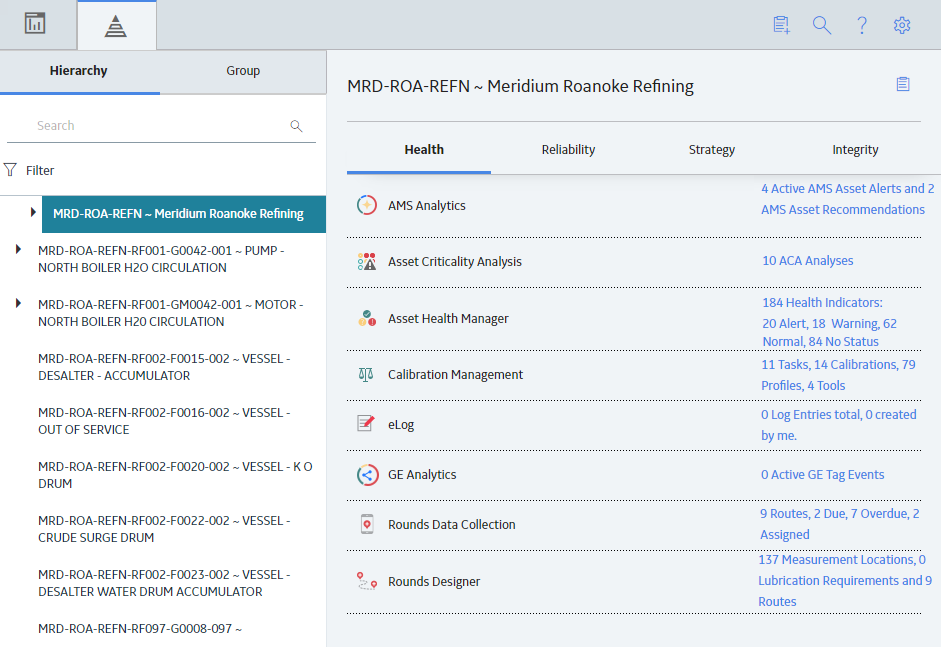The width and height of the screenshot is (941, 647).
Task: Open the 0 Log Entries total link
Action: pyautogui.click(x=838, y=425)
